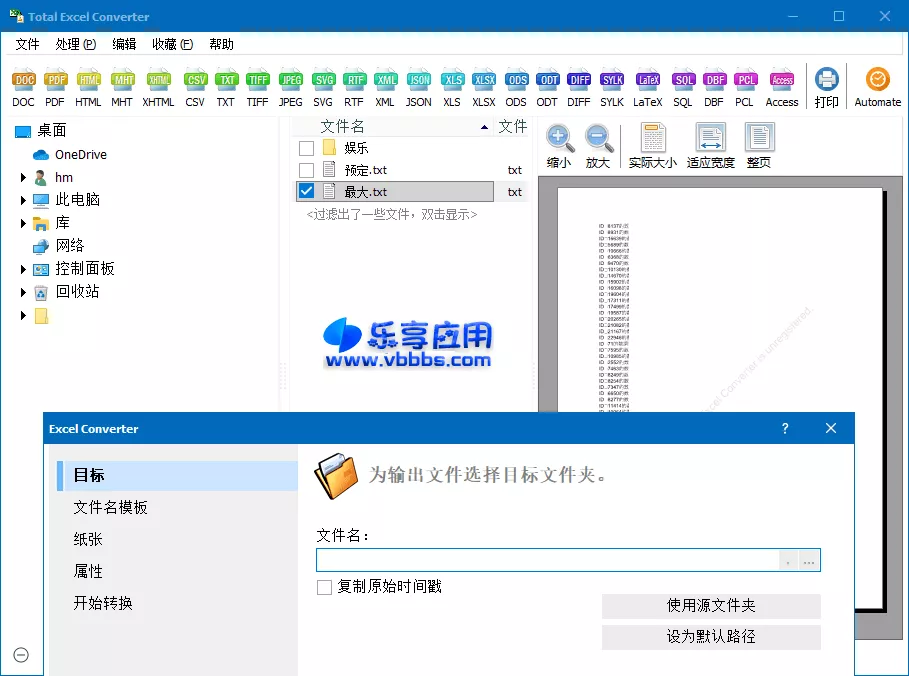Select the XLS format icon
This screenshot has width=909, height=676.
[452, 80]
